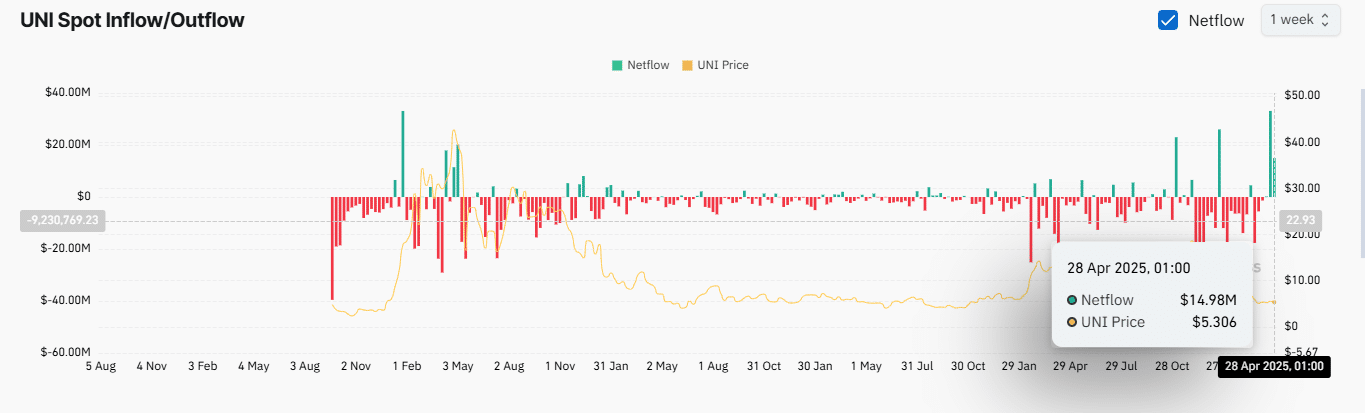Click the 3 Aug date label
The height and width of the screenshot is (413, 1365).
304,367
